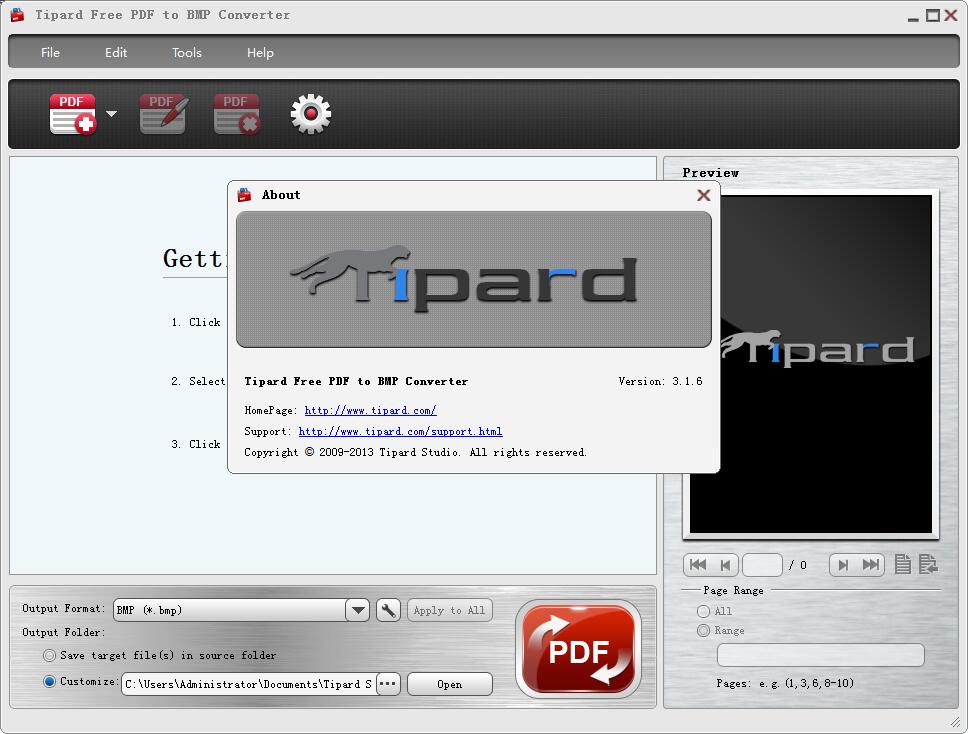Open the Edit menu
968x734 pixels.
[x=115, y=52]
